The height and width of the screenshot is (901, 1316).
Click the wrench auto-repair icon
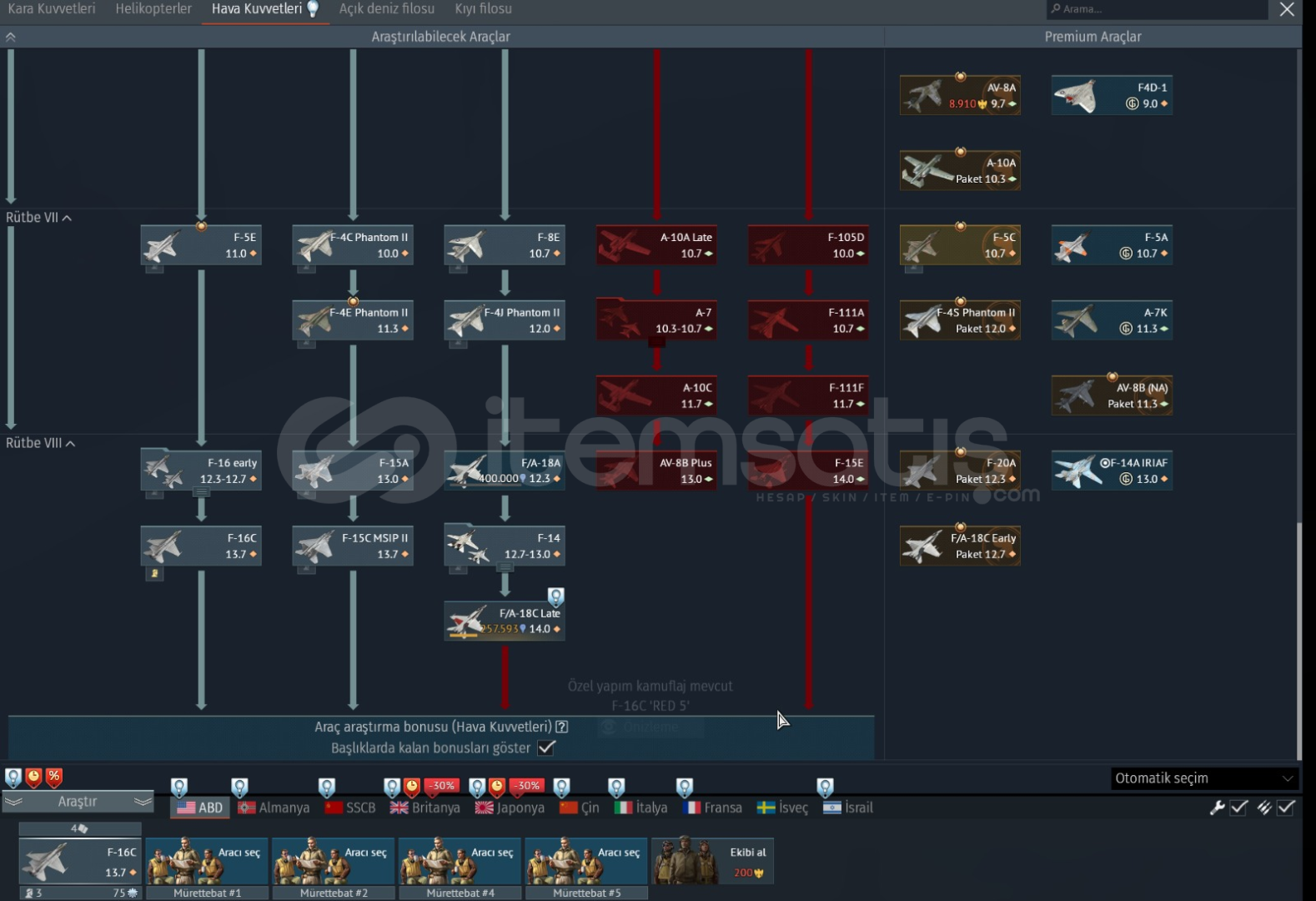click(1217, 808)
